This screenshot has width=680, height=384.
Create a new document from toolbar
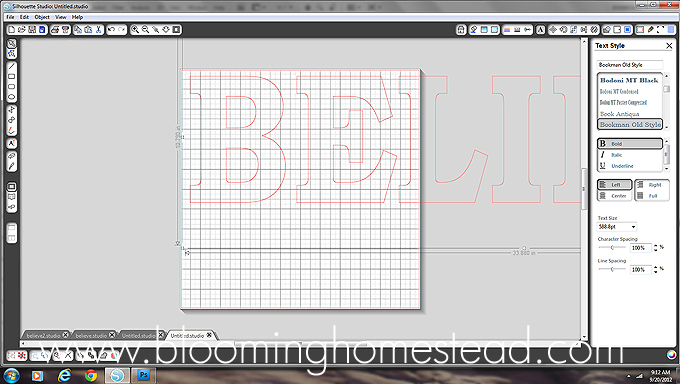(12, 30)
